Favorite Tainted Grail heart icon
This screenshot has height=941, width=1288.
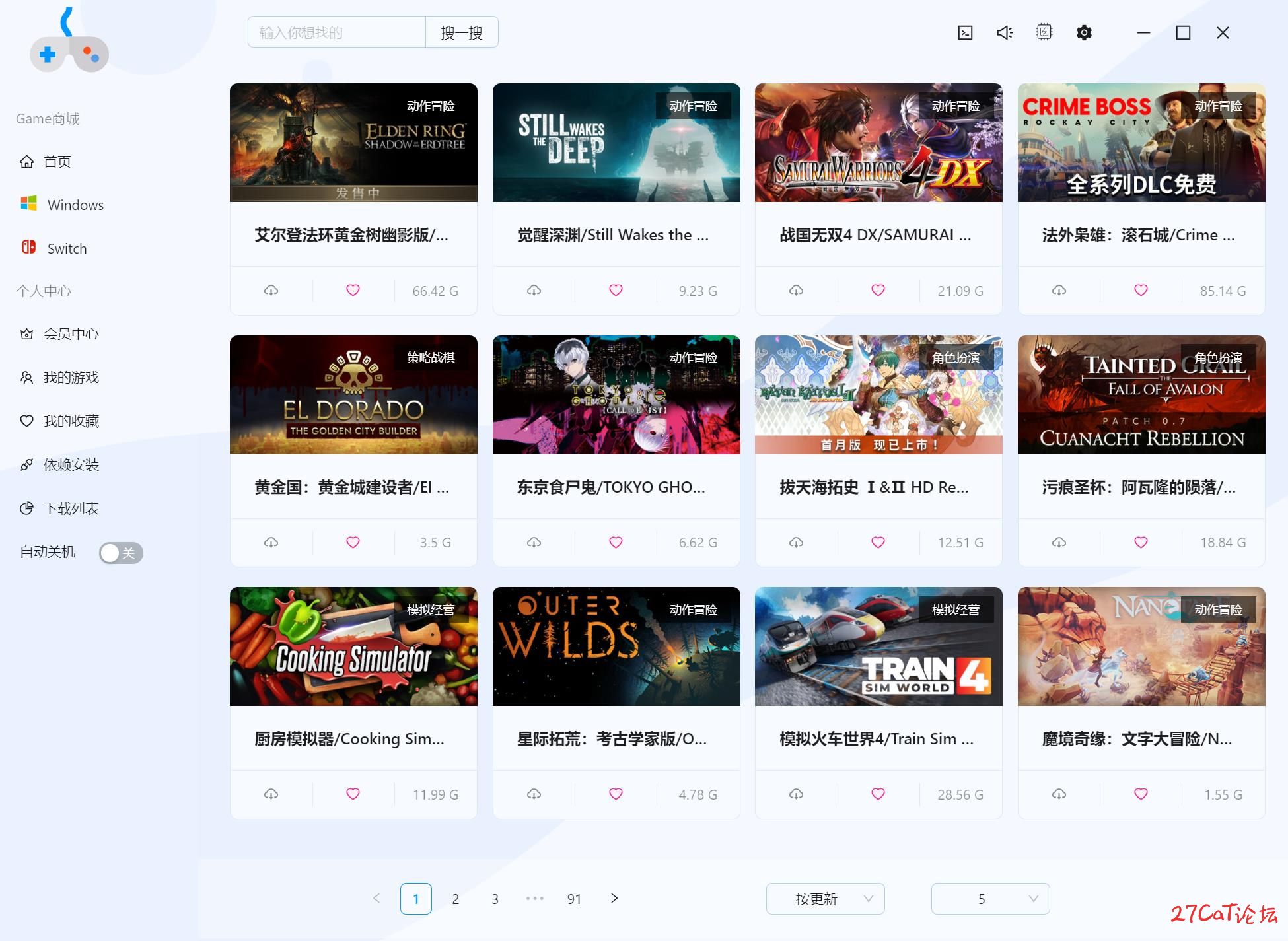[1141, 543]
